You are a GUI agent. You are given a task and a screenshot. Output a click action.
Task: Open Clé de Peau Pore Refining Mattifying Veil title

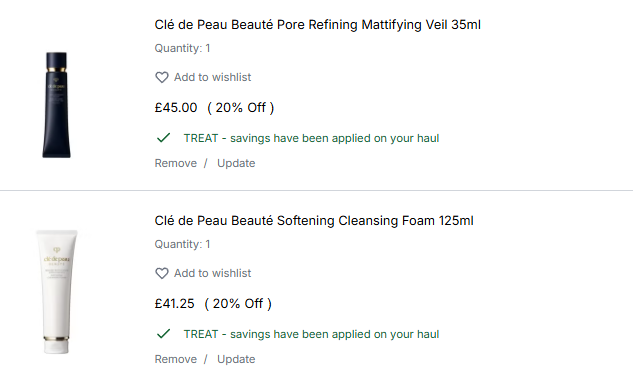317,25
